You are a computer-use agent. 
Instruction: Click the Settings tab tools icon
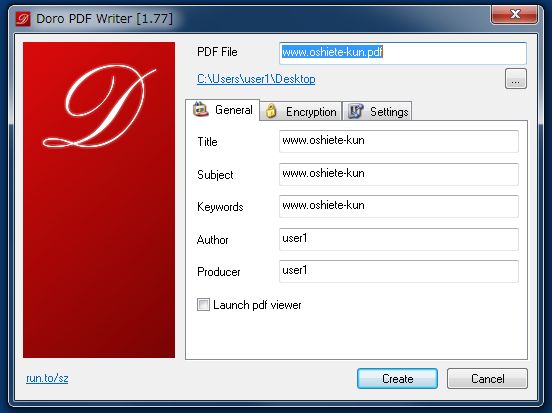[356, 111]
